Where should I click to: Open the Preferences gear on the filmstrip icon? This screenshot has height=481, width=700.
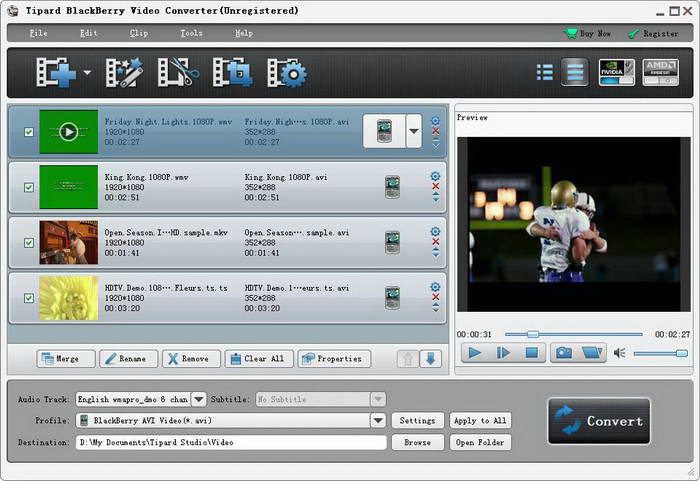tap(287, 72)
